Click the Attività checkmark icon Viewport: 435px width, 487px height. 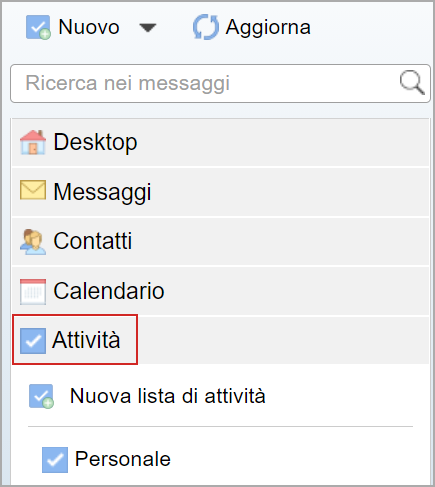tap(33, 341)
